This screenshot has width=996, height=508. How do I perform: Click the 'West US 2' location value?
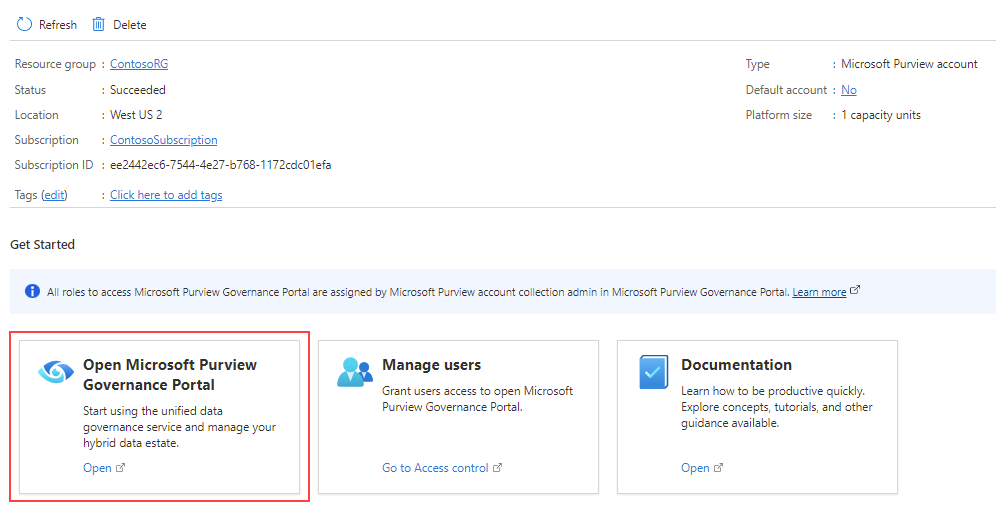click(136, 115)
